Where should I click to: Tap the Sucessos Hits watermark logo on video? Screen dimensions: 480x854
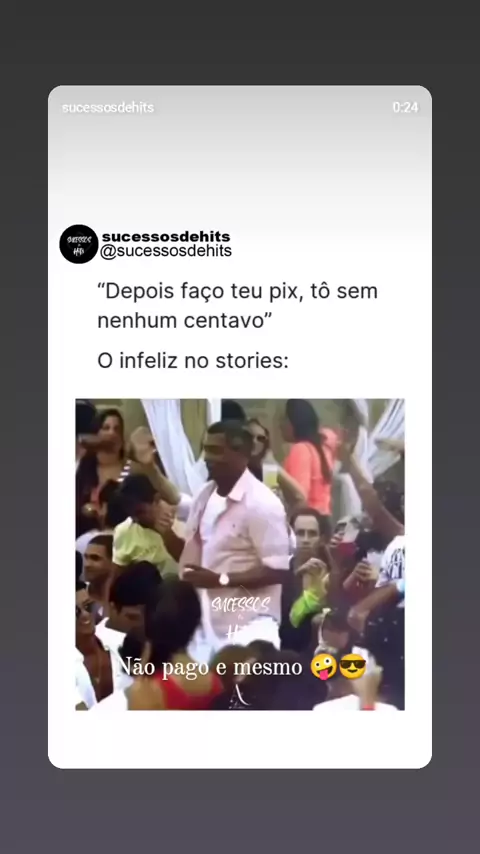(x=240, y=615)
